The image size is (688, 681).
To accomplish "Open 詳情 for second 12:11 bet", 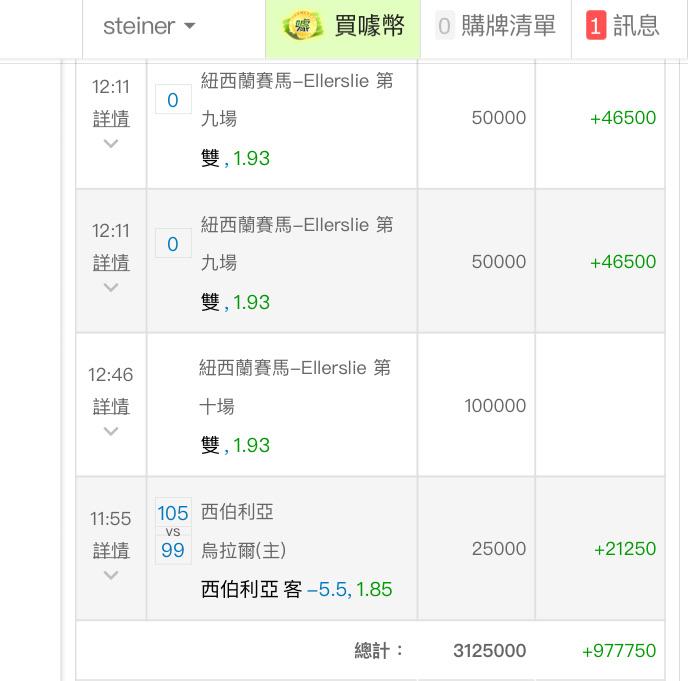I will coord(111,263).
